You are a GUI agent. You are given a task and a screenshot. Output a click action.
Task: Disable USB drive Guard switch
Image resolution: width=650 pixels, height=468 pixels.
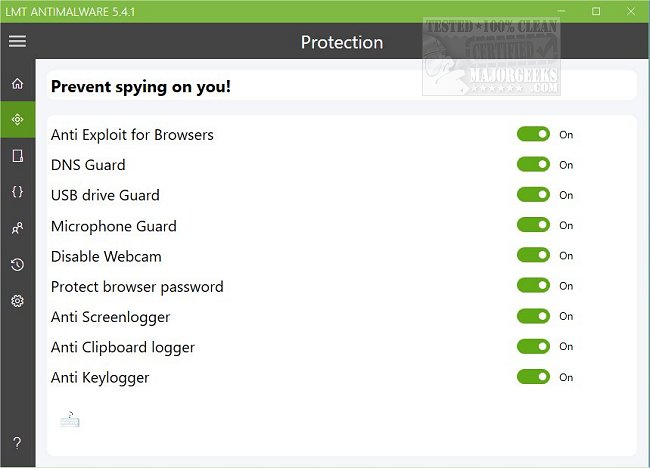tap(533, 195)
